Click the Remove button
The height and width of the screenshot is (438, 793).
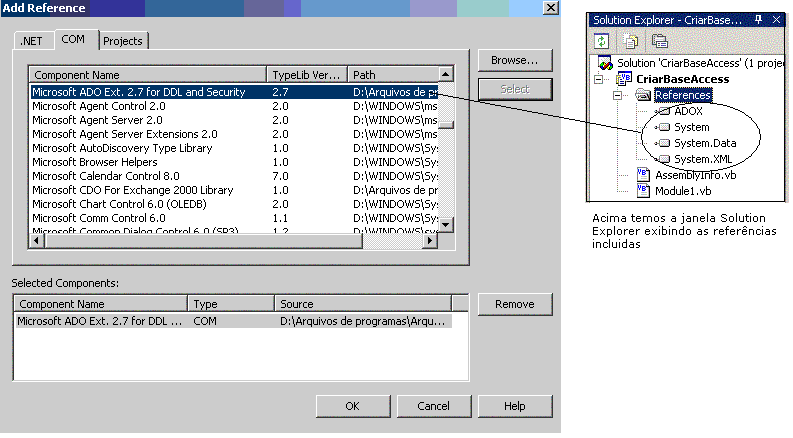click(515, 304)
